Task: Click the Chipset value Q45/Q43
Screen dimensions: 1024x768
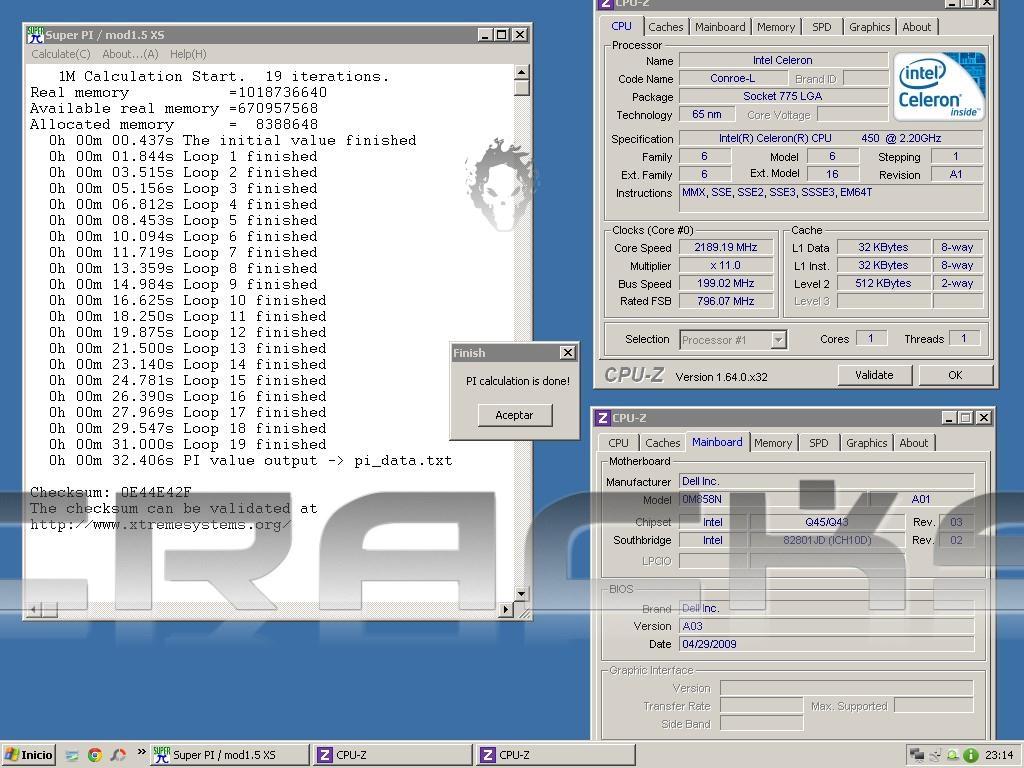Action: tap(826, 522)
